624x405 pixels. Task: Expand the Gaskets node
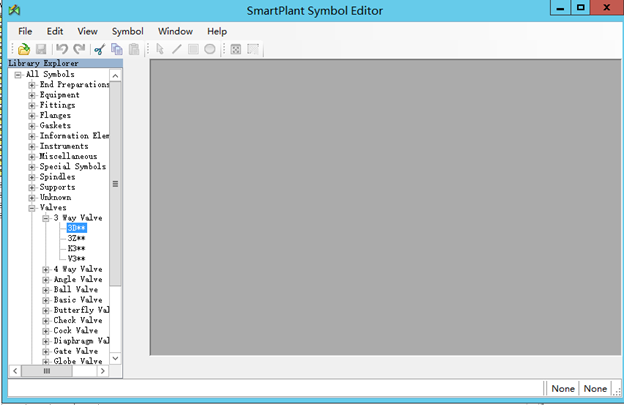point(32,126)
